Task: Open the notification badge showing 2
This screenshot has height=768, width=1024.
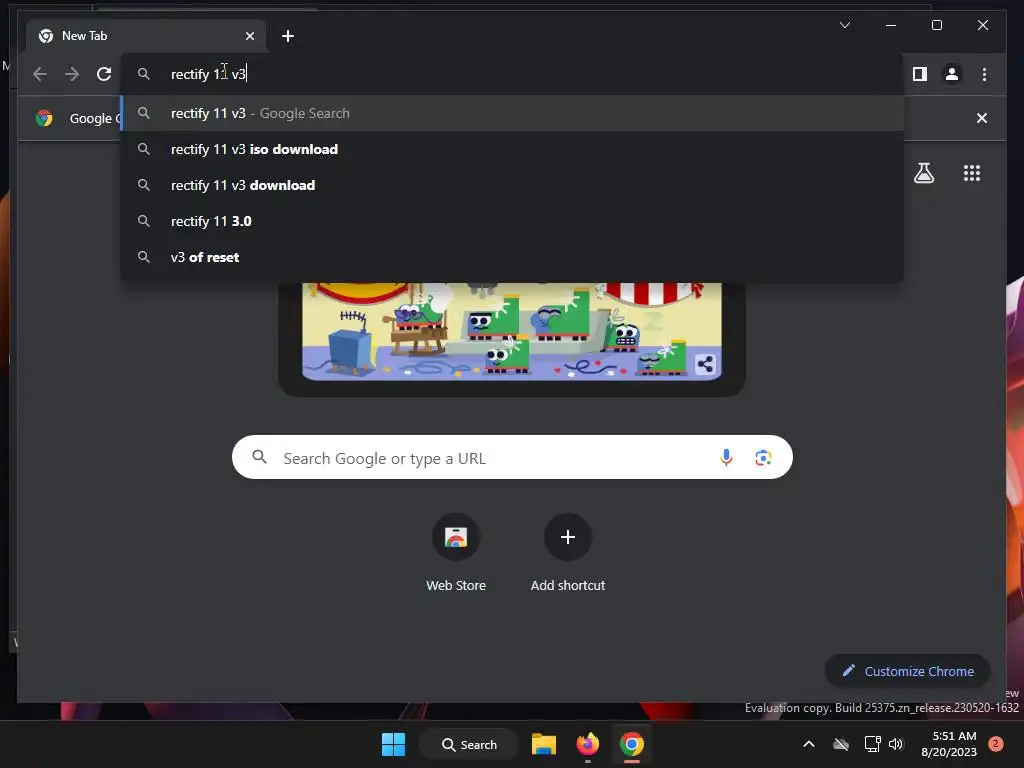Action: pyautogui.click(x=996, y=744)
